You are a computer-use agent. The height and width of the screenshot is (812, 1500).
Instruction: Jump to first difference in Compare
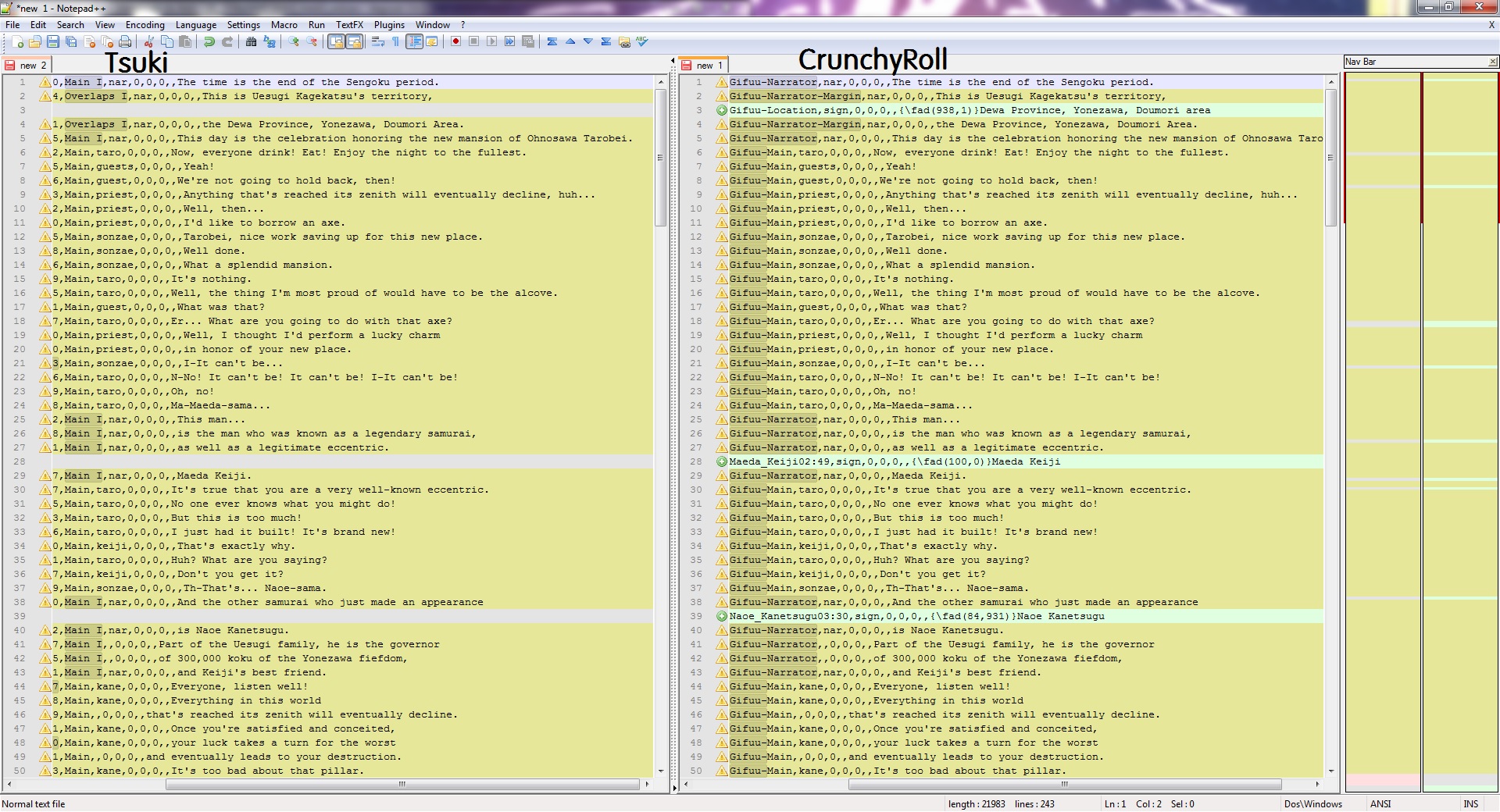tap(552, 42)
